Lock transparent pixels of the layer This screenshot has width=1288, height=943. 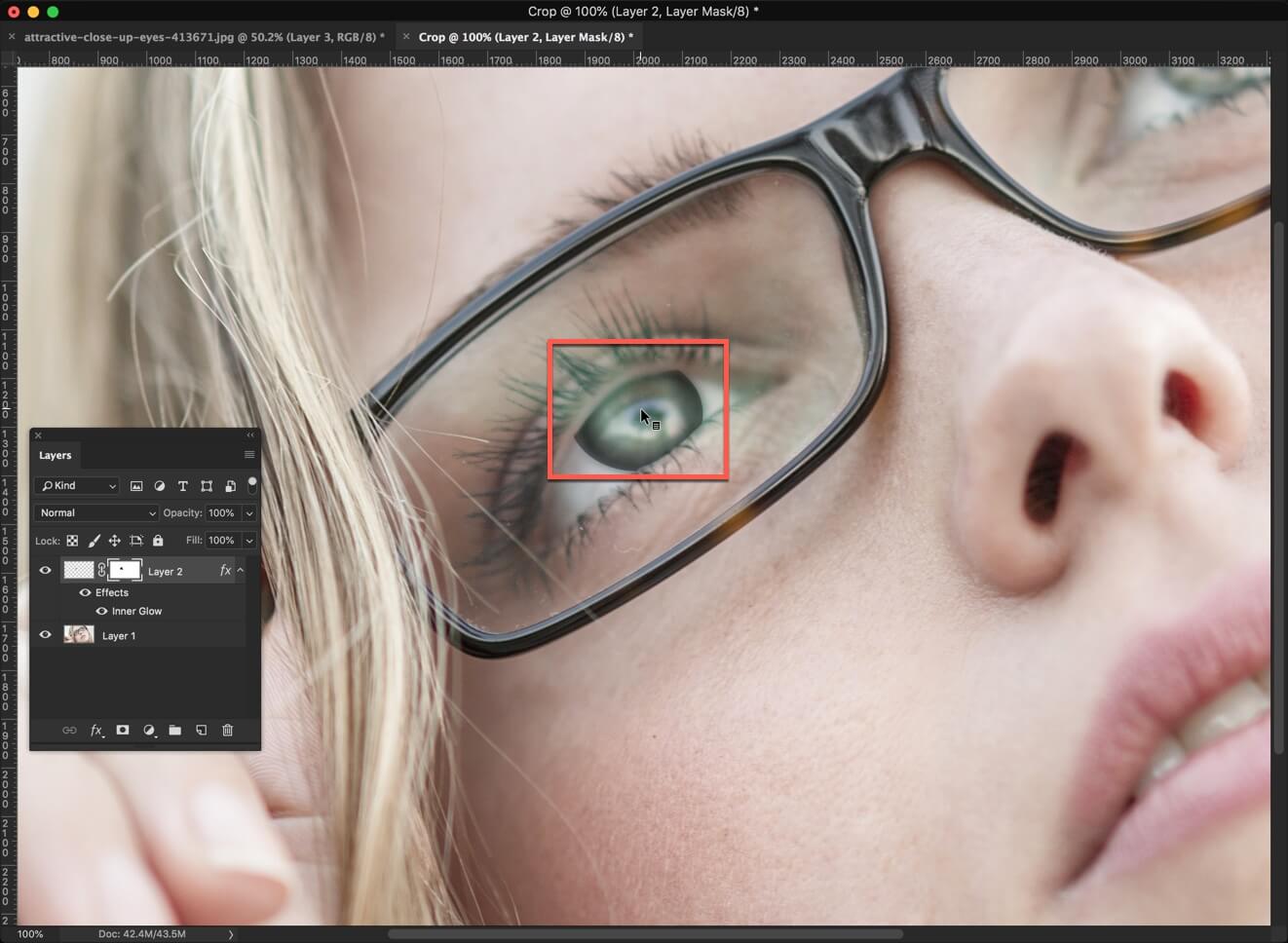[72, 541]
